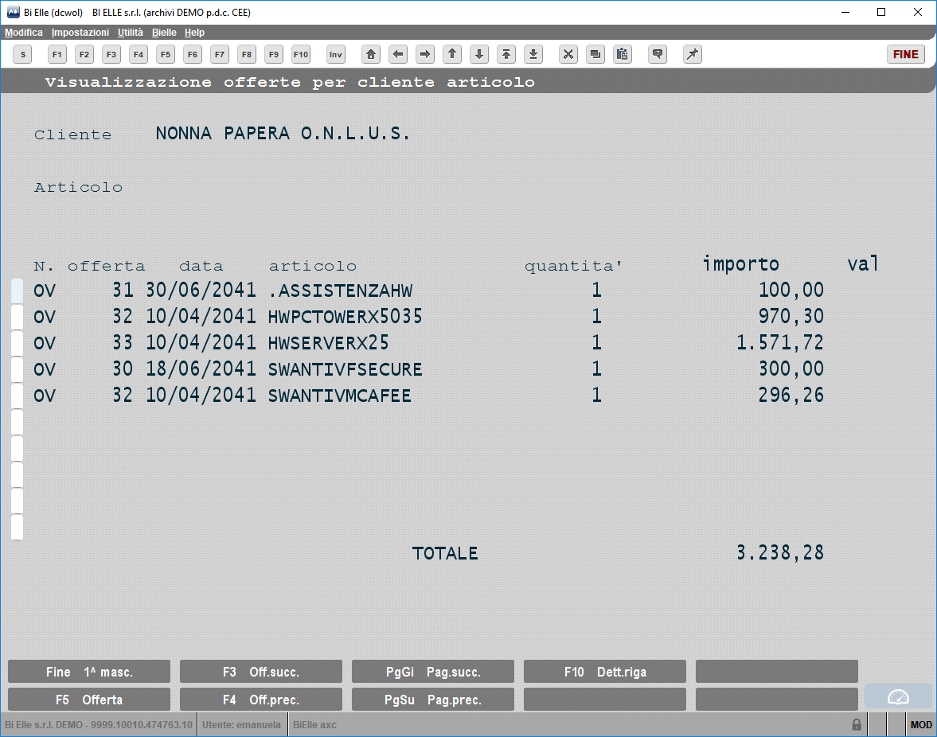
Task: Open the Utilità menu
Action: pyautogui.click(x=130, y=32)
